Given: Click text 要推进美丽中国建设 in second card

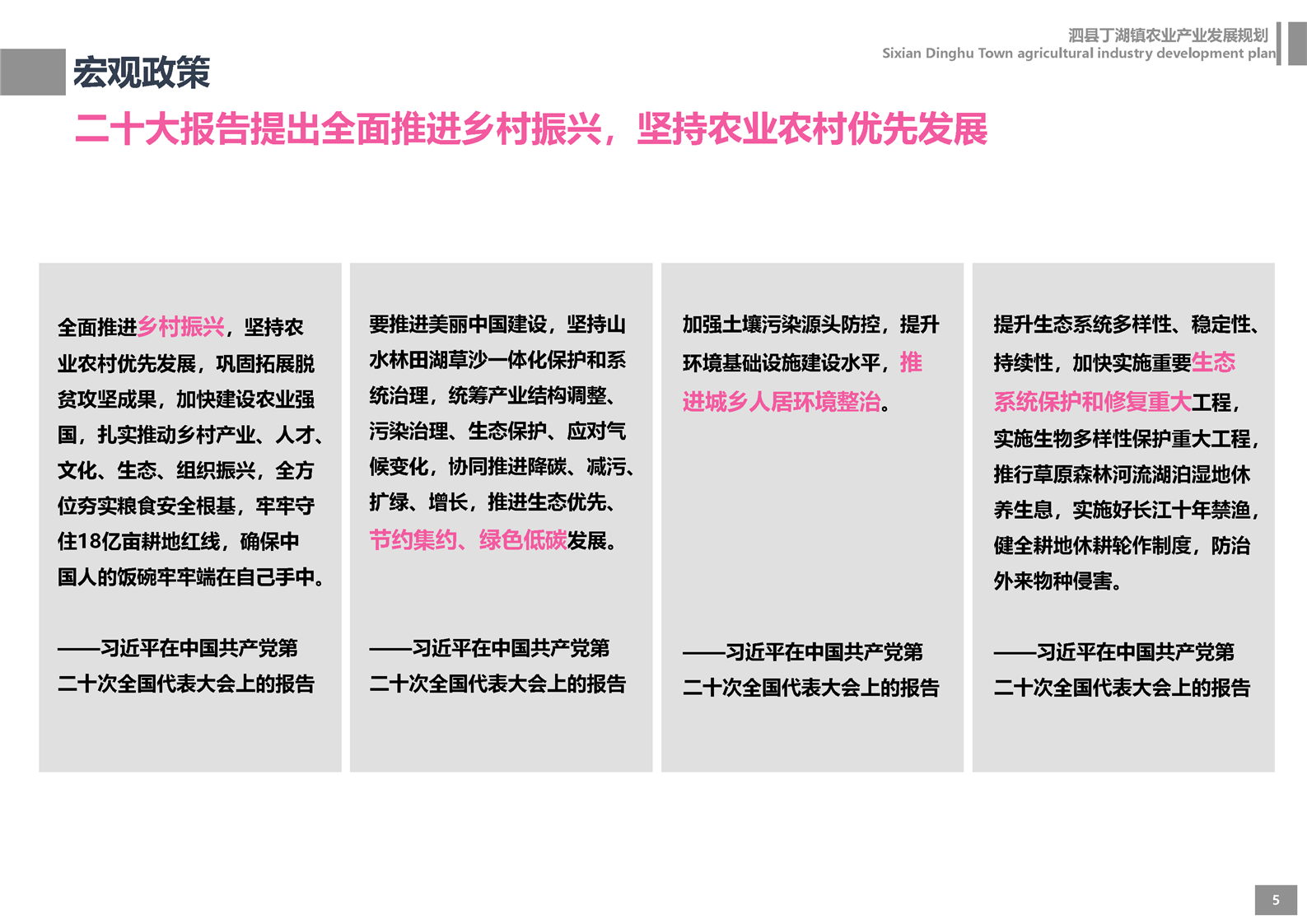Looking at the screenshot, I should tap(458, 324).
